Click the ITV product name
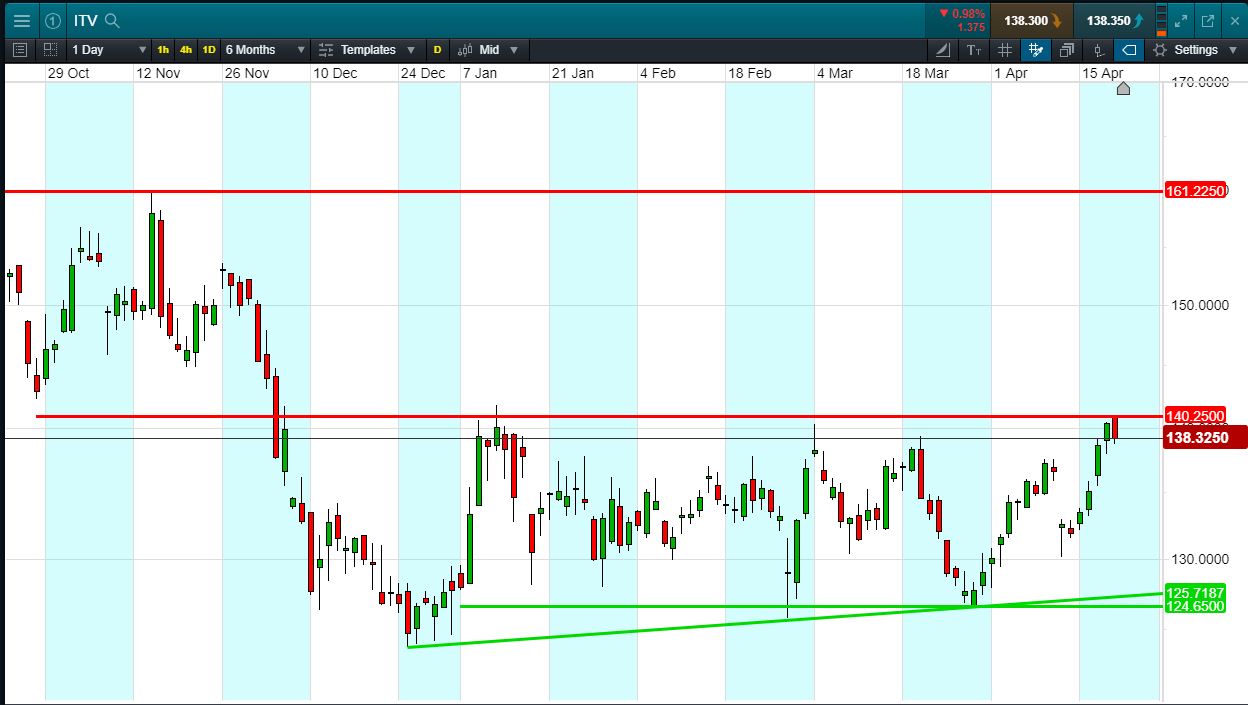 (86, 20)
